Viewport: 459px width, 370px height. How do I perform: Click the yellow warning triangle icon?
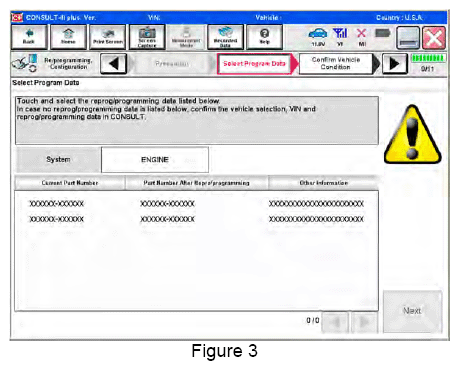point(413,134)
